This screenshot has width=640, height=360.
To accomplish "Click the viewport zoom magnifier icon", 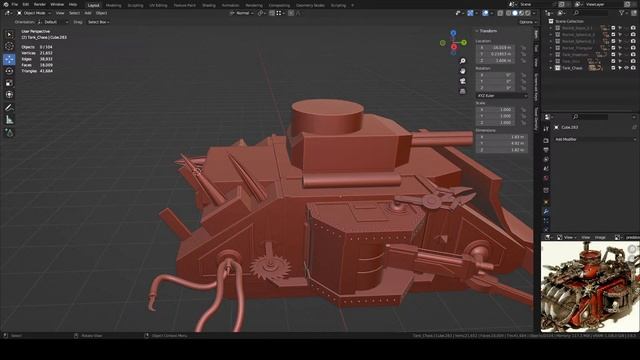I will 462,61.
